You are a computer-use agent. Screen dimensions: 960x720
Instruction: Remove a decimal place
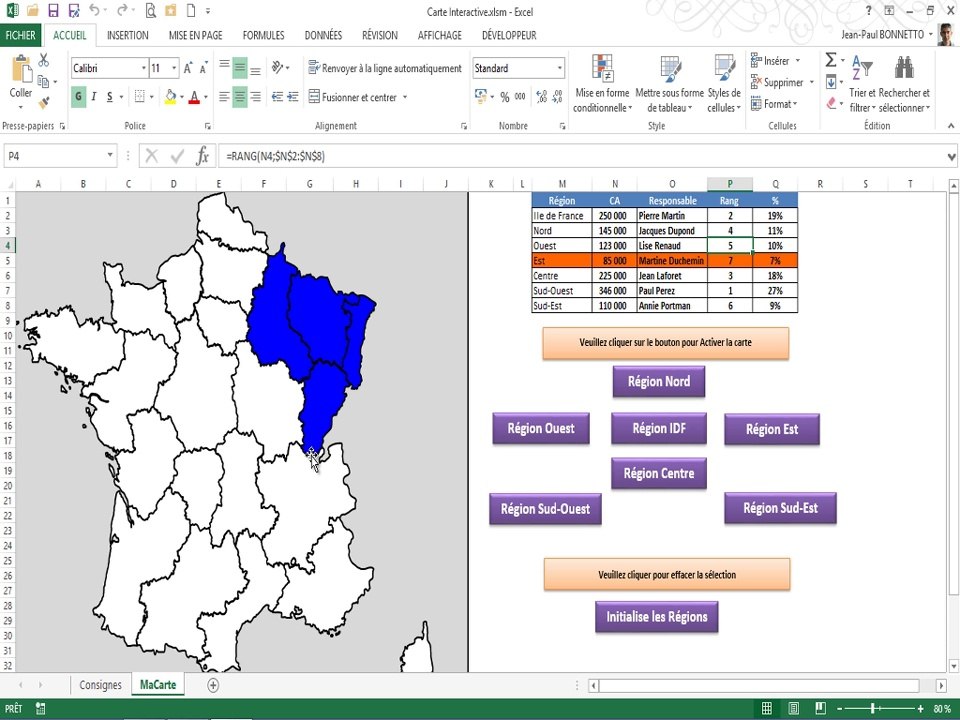(x=557, y=97)
